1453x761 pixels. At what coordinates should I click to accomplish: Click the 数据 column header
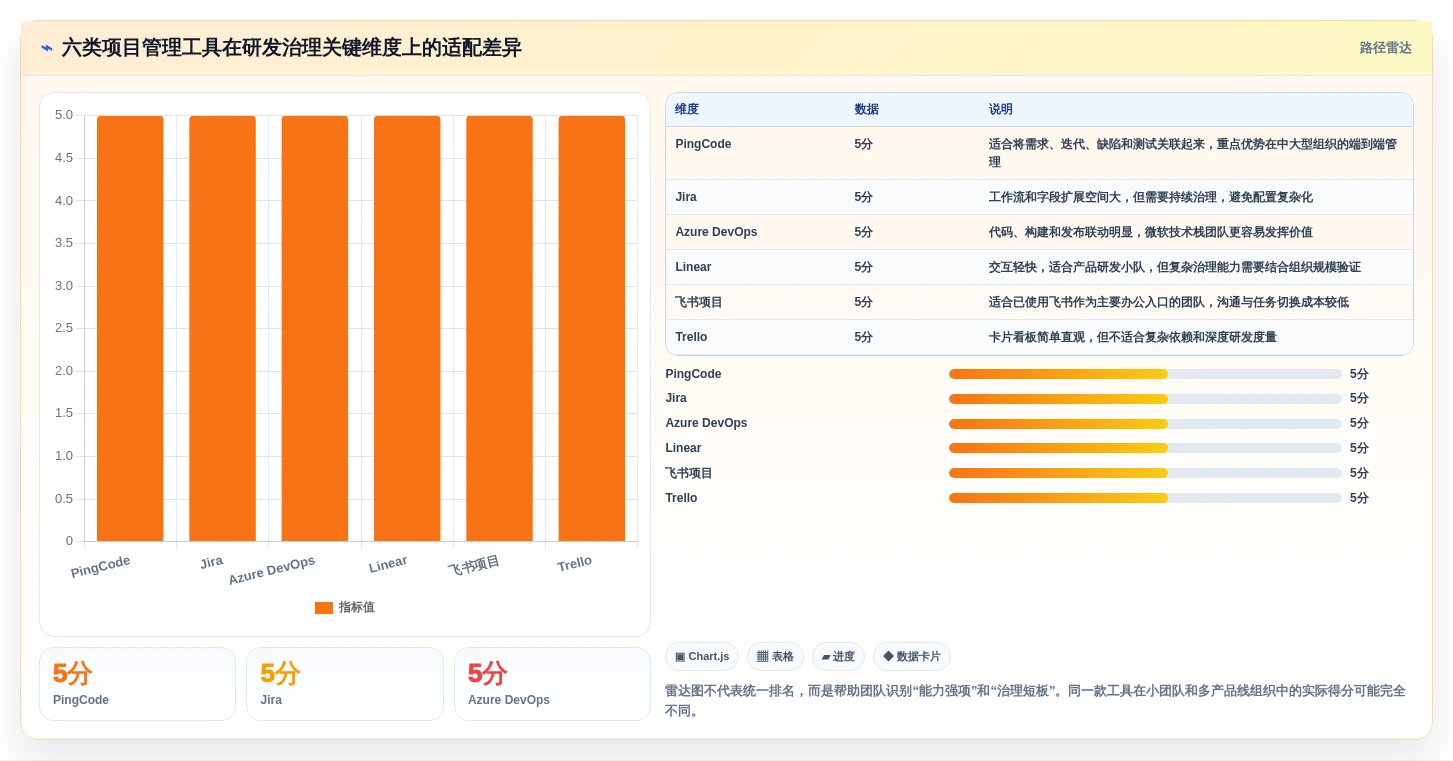click(866, 109)
